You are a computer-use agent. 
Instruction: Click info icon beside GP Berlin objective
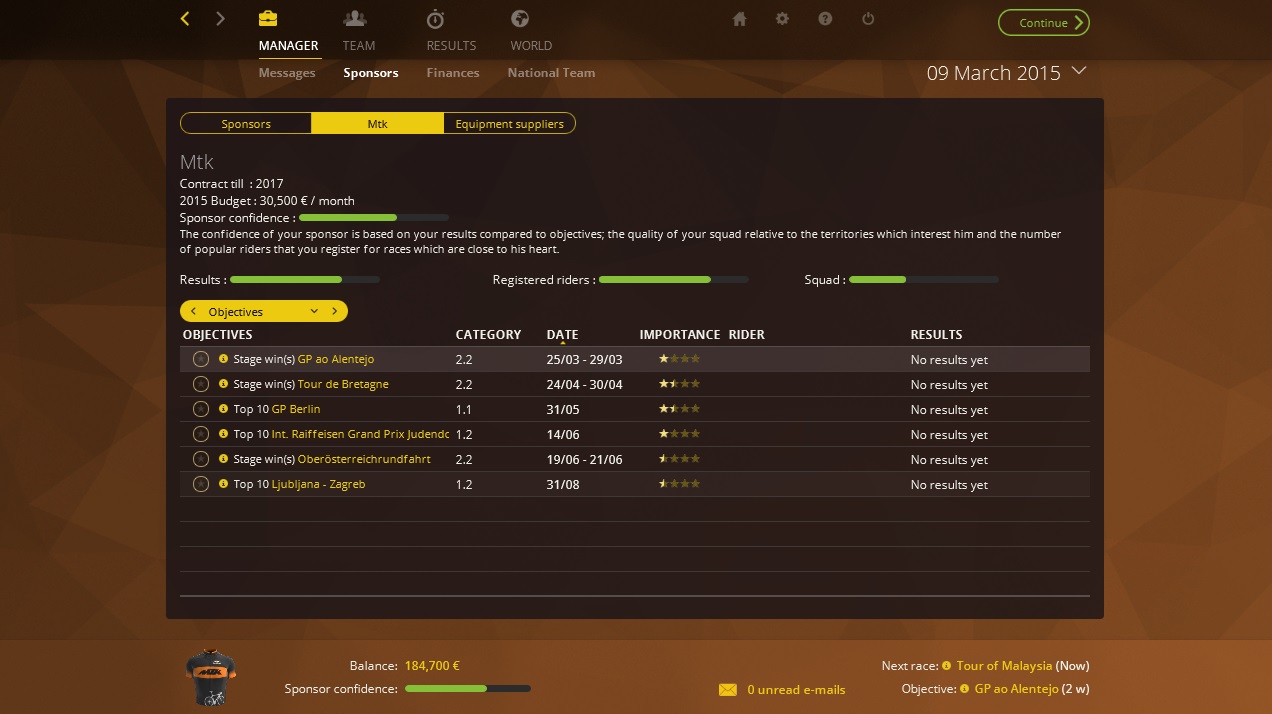223,409
